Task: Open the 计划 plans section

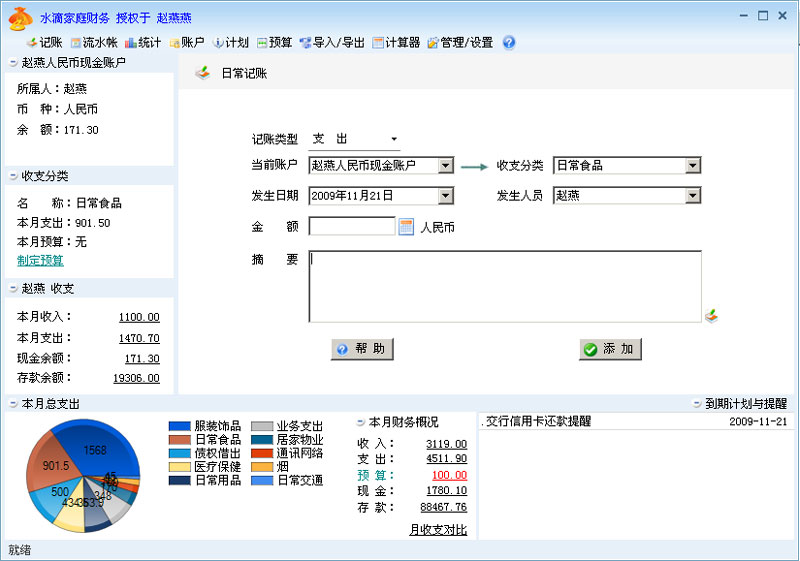Action: point(231,42)
